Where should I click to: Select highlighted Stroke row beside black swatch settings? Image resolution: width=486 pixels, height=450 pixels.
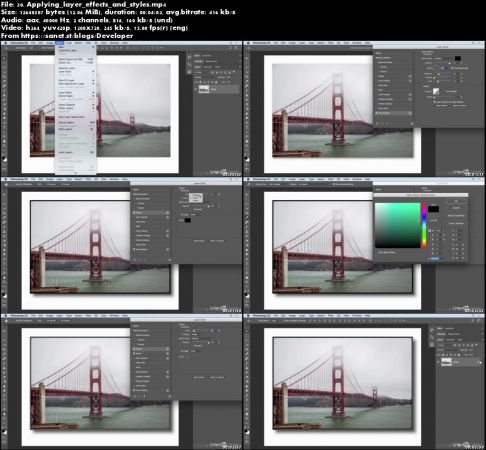point(151,212)
